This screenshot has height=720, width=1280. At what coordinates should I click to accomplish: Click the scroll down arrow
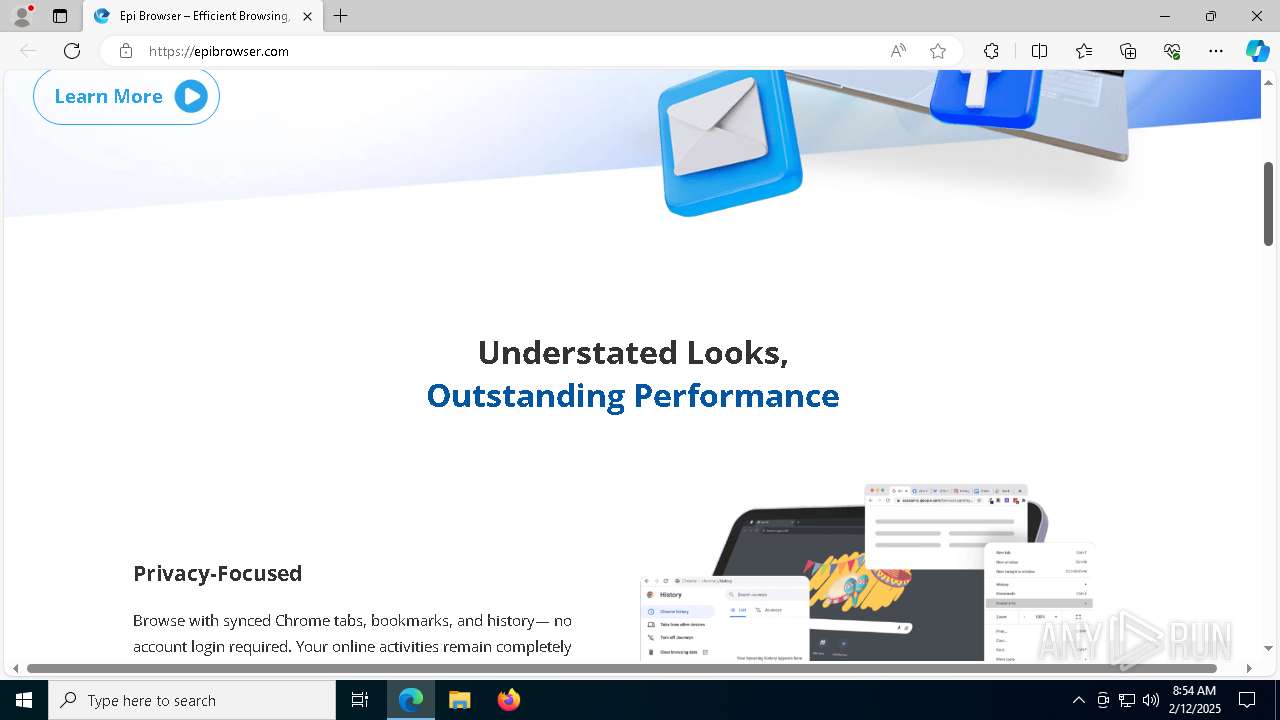click(x=1268, y=648)
